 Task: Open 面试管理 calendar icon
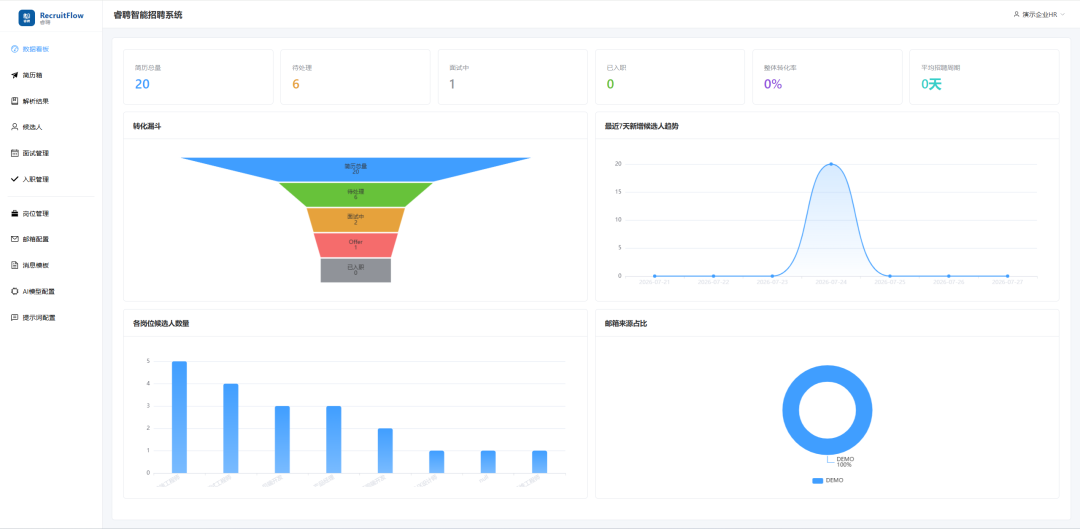pos(15,153)
